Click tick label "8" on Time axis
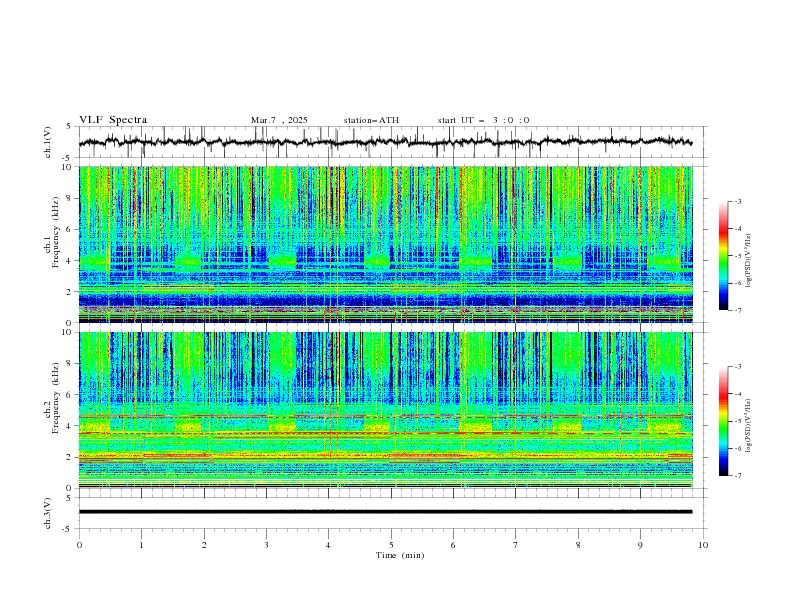 click(x=578, y=545)
